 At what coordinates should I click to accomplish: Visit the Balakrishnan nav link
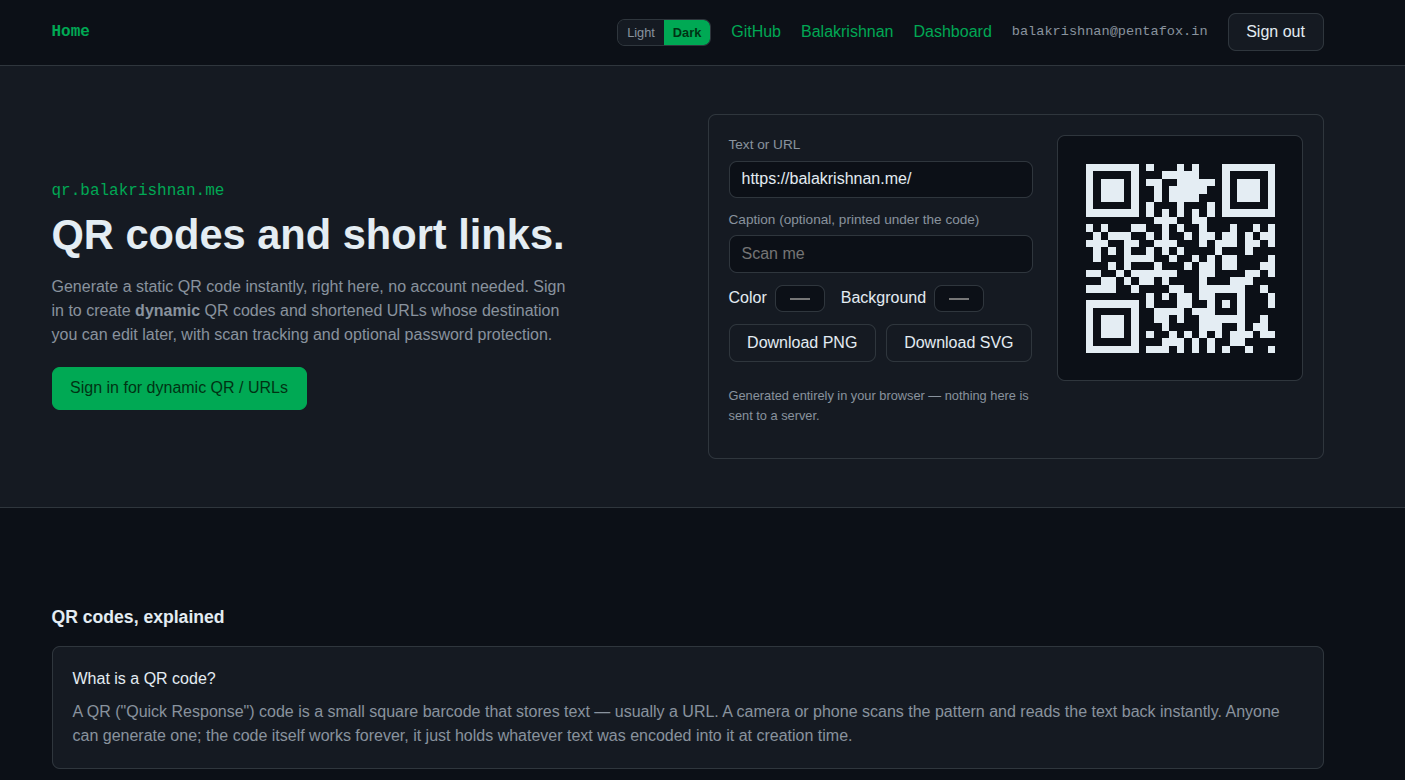(847, 32)
